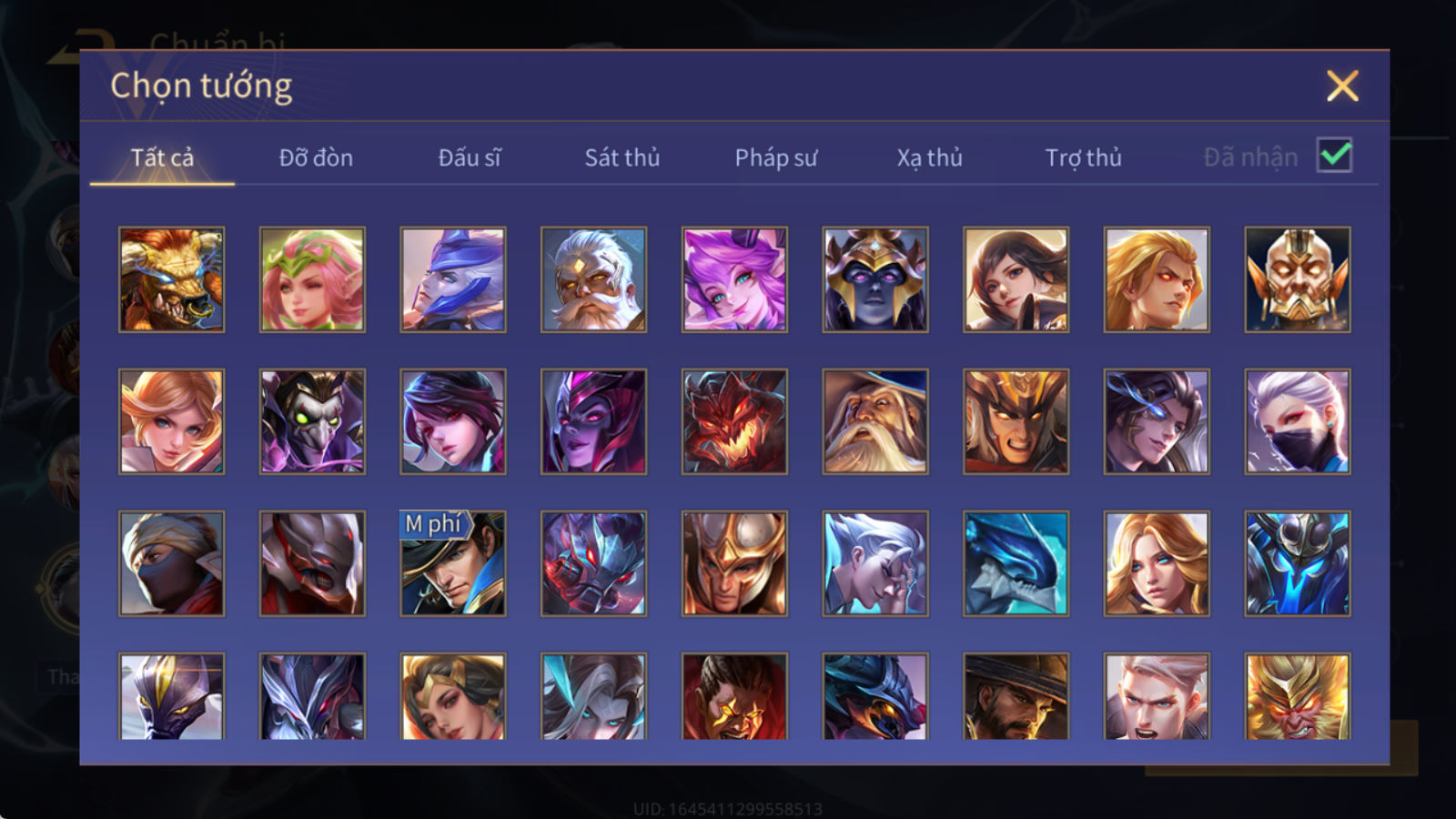This screenshot has height=819, width=1456.
Task: Switch to the Đỡ đòn tab
Action: 316,157
